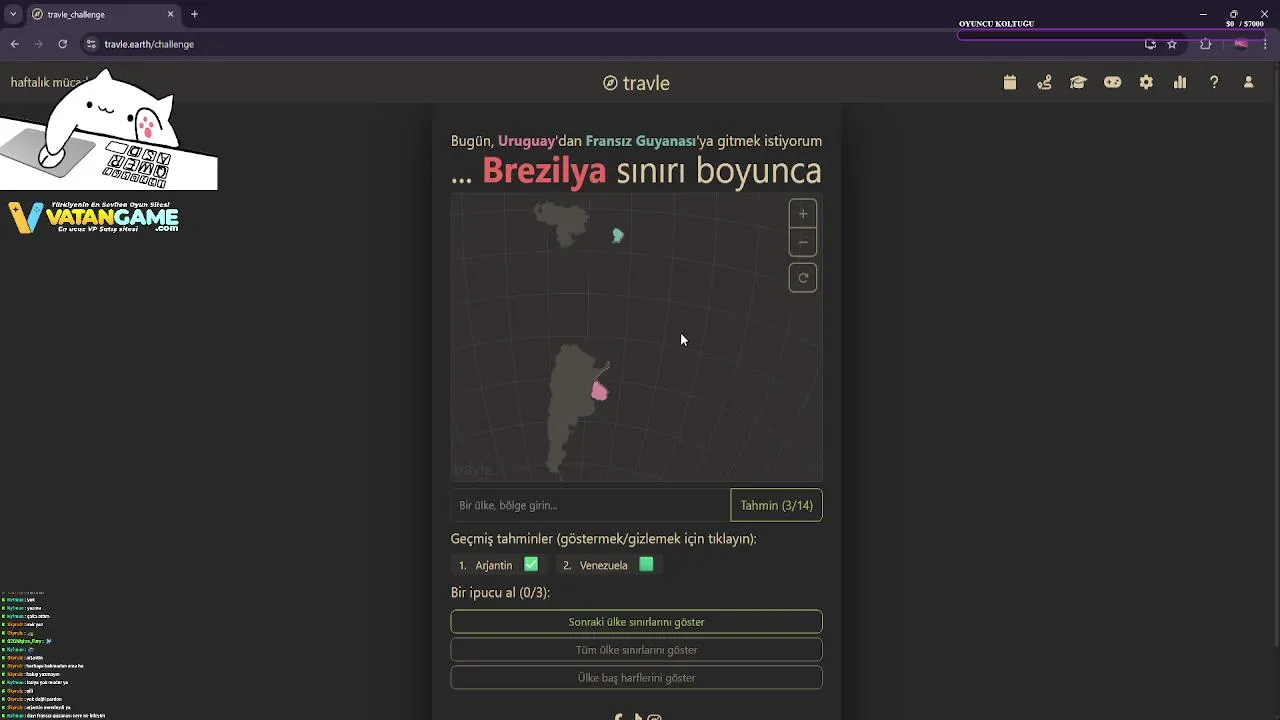
Task: Open the Chrome three-dot menu
Action: [x=1265, y=44]
